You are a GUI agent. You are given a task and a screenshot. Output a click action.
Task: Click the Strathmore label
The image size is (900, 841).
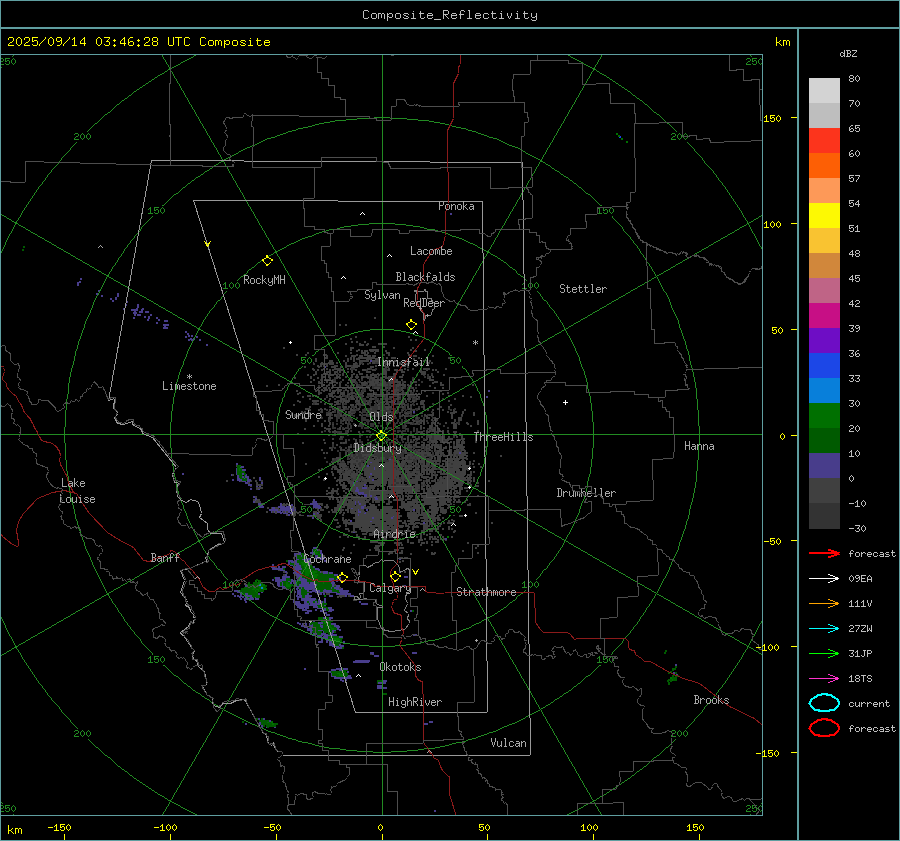click(x=486, y=592)
